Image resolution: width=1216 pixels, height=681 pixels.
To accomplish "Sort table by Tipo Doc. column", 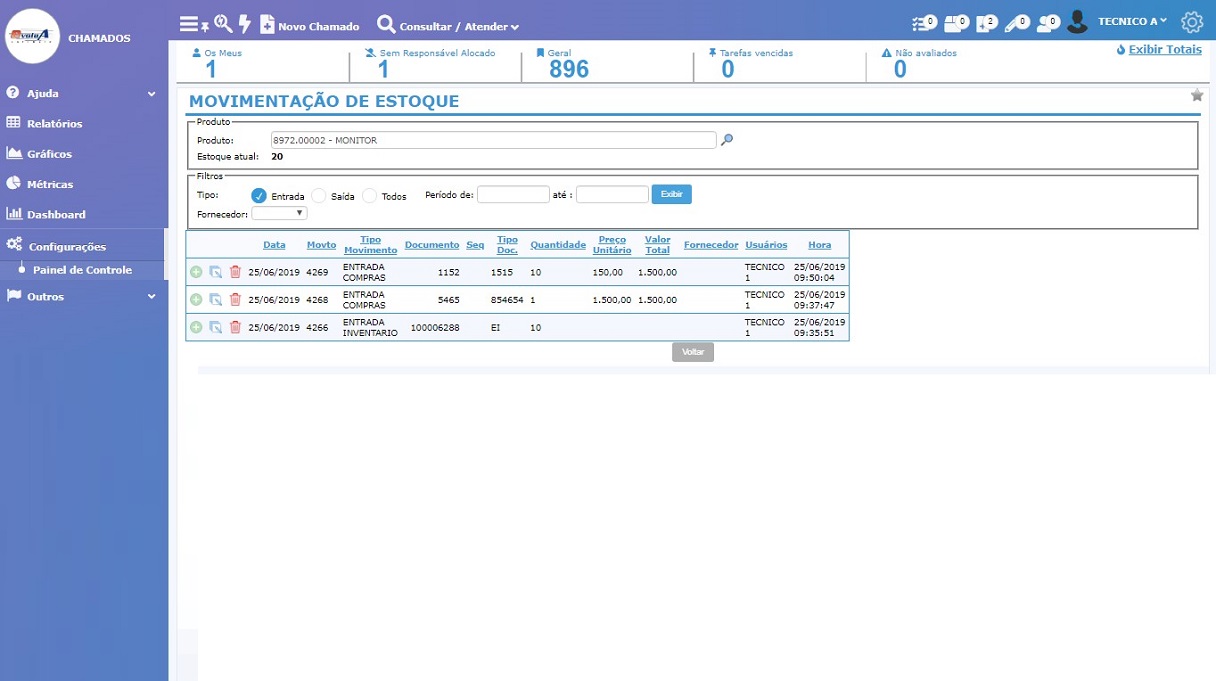I will tap(507, 245).
